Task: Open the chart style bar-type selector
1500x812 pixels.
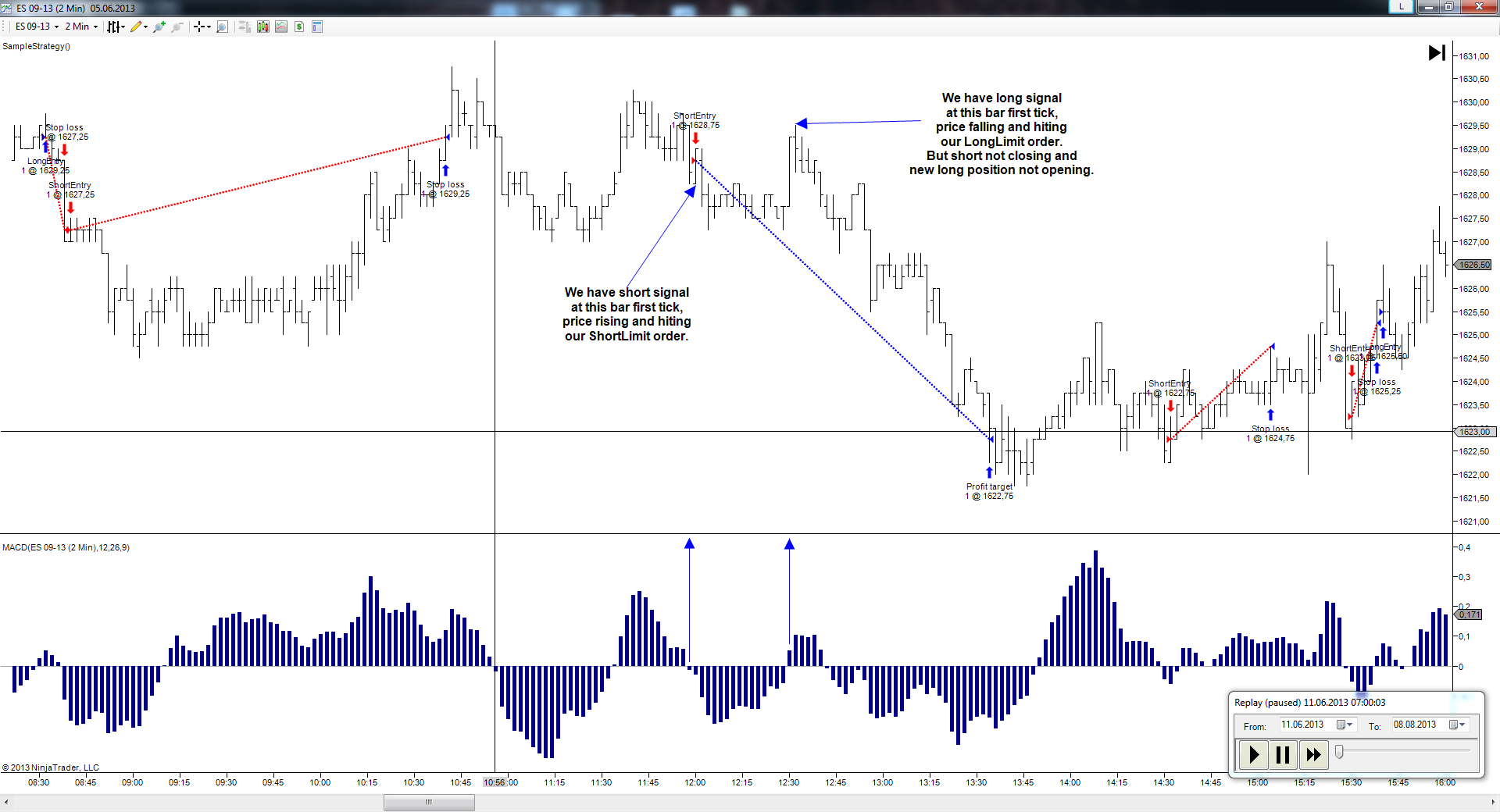Action: click(x=116, y=27)
